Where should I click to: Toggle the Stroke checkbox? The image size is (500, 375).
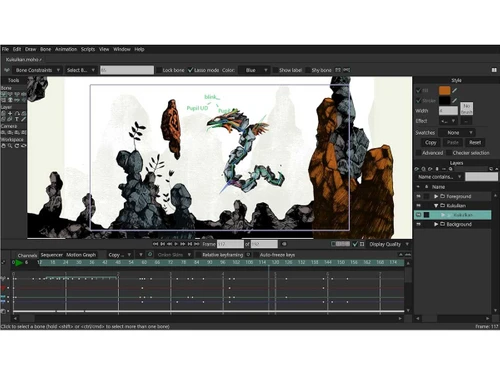[418, 100]
